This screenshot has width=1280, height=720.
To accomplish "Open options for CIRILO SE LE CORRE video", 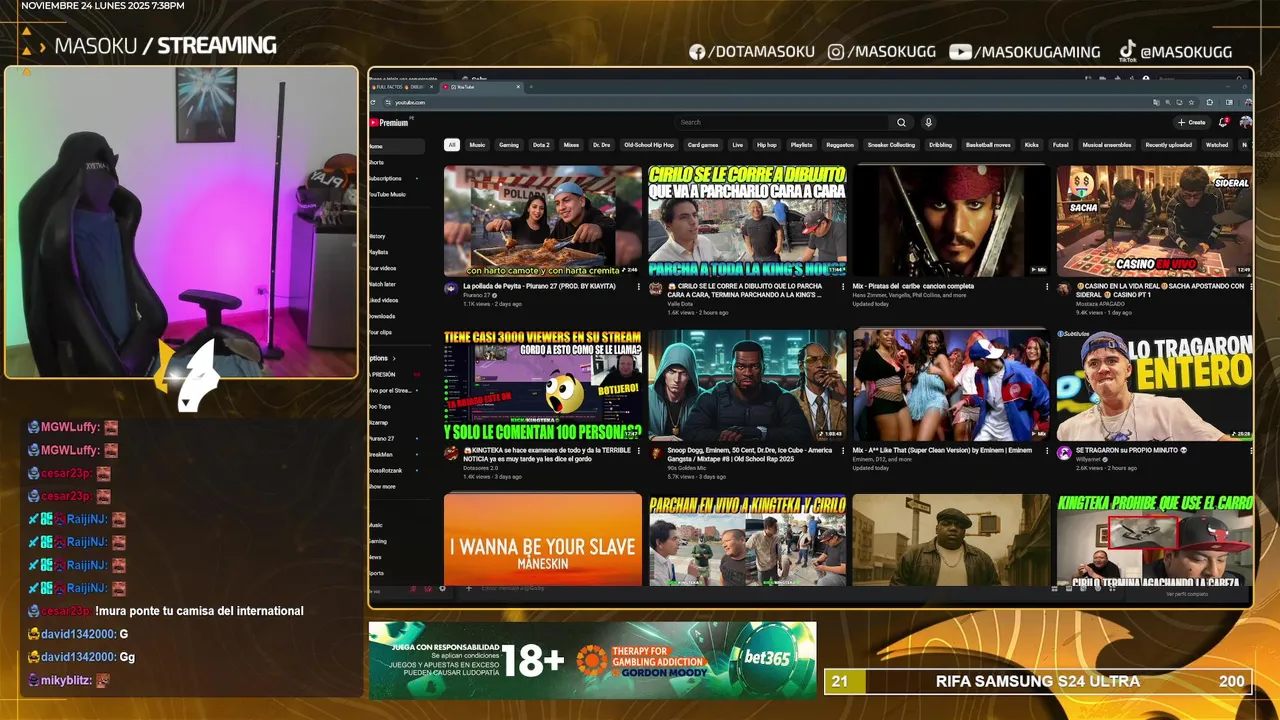I will click(x=842, y=286).
